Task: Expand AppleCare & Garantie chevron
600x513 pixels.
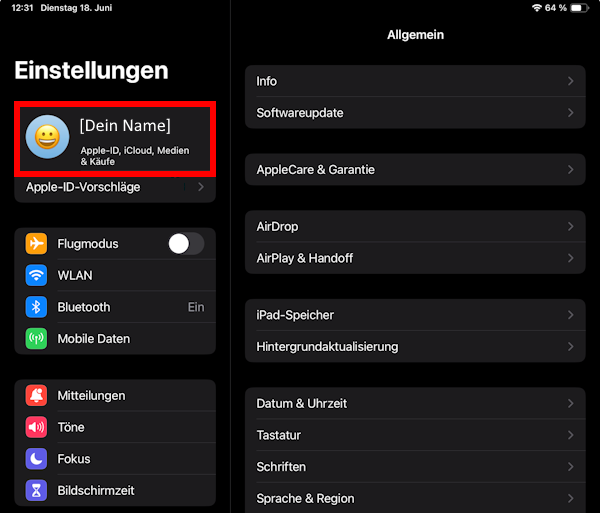Action: pos(571,169)
